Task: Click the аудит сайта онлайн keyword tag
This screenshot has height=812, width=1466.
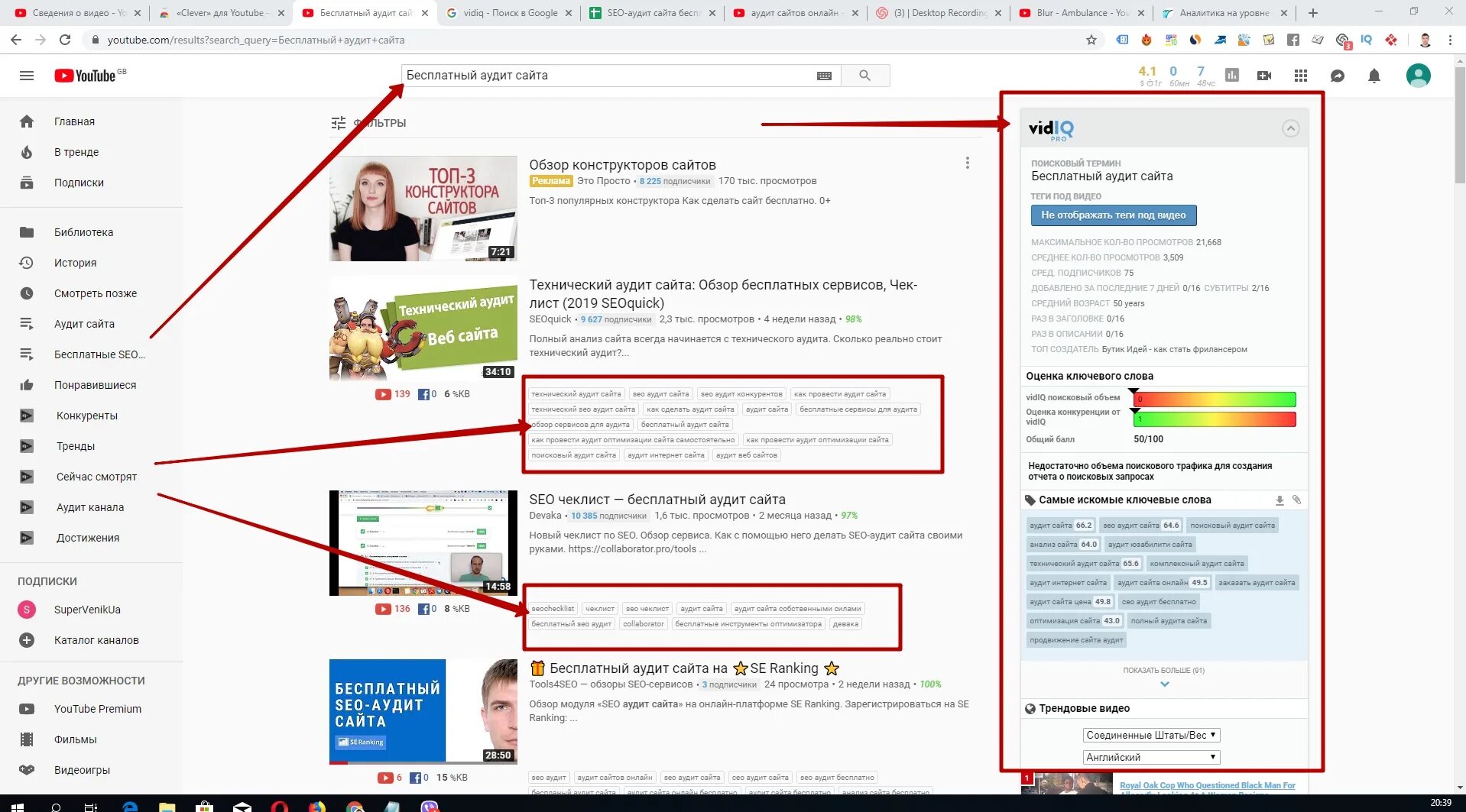Action: coord(1163,583)
